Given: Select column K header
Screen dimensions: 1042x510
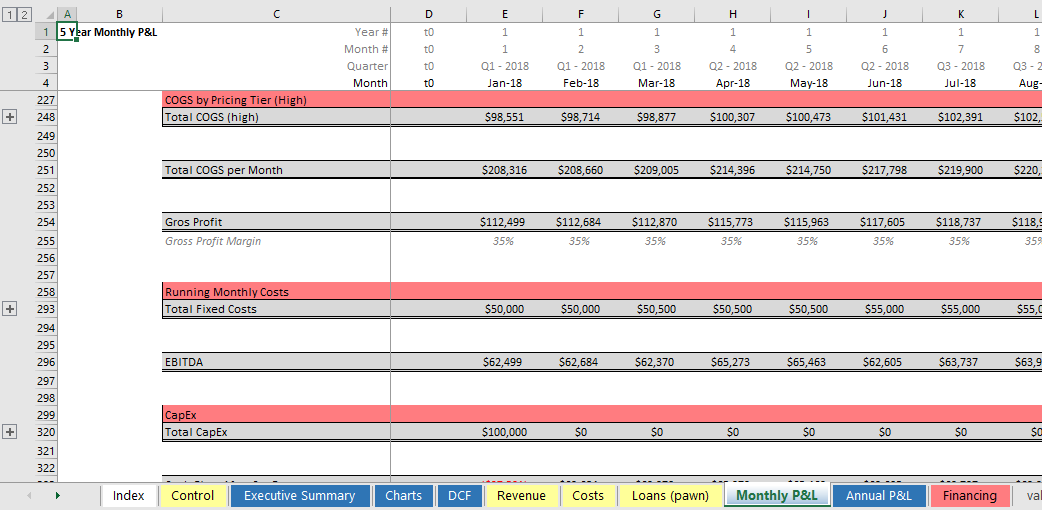Looking at the screenshot, I should [x=960, y=14].
